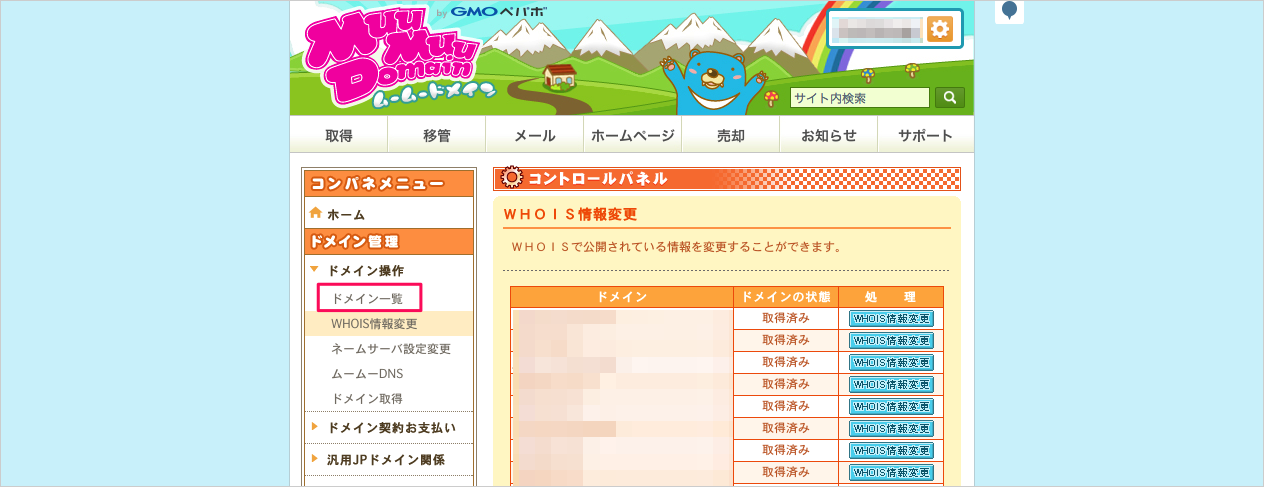Click the コンパネメニュー sidebar header
The width and height of the screenshot is (1264, 487).
[388, 183]
